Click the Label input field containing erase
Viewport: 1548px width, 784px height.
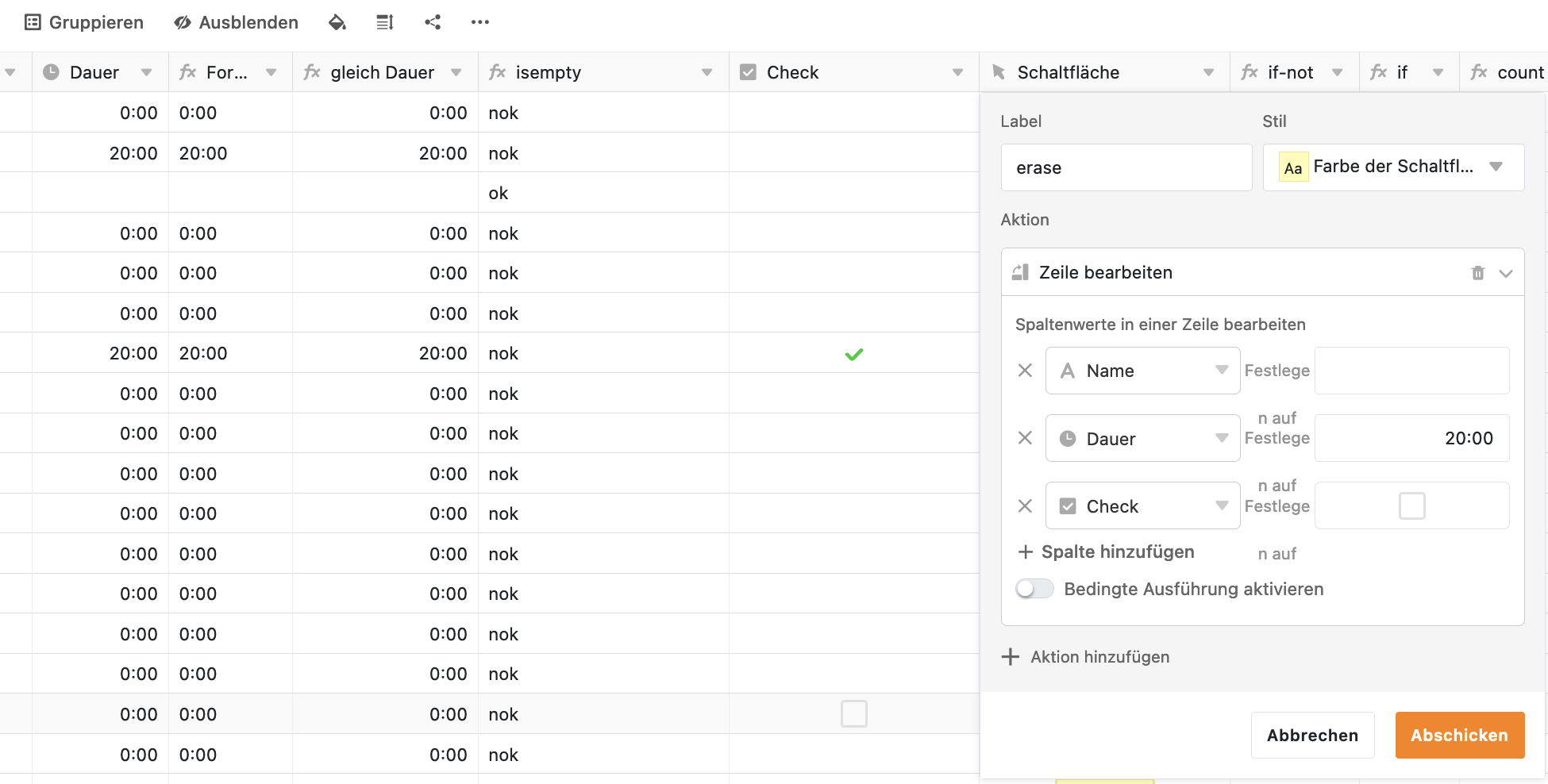[x=1126, y=167]
